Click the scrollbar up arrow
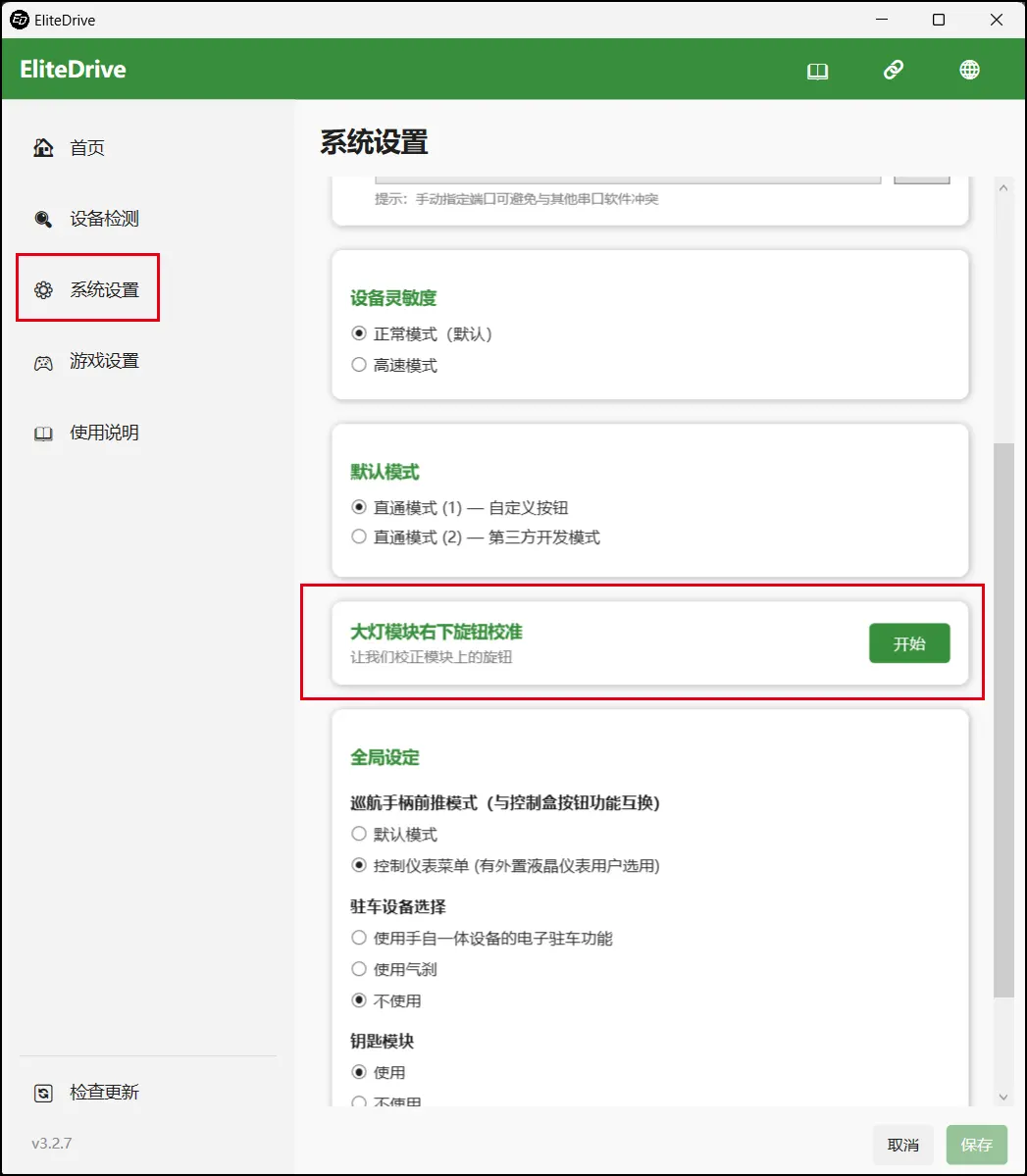 pyautogui.click(x=1003, y=188)
